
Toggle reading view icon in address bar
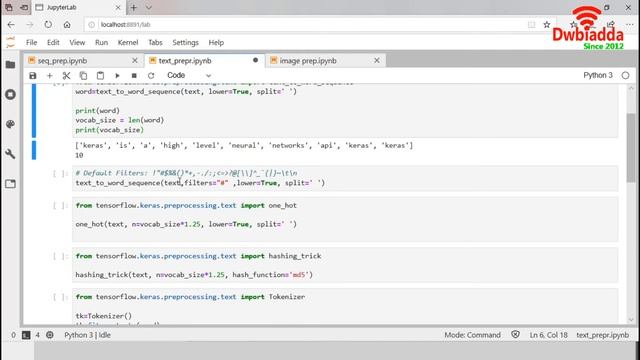tap(531, 25)
